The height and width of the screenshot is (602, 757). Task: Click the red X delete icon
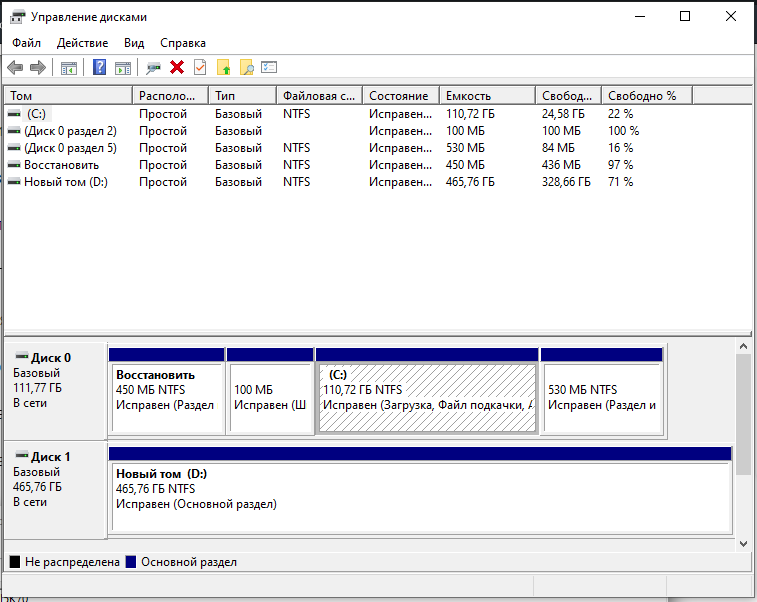tap(177, 67)
